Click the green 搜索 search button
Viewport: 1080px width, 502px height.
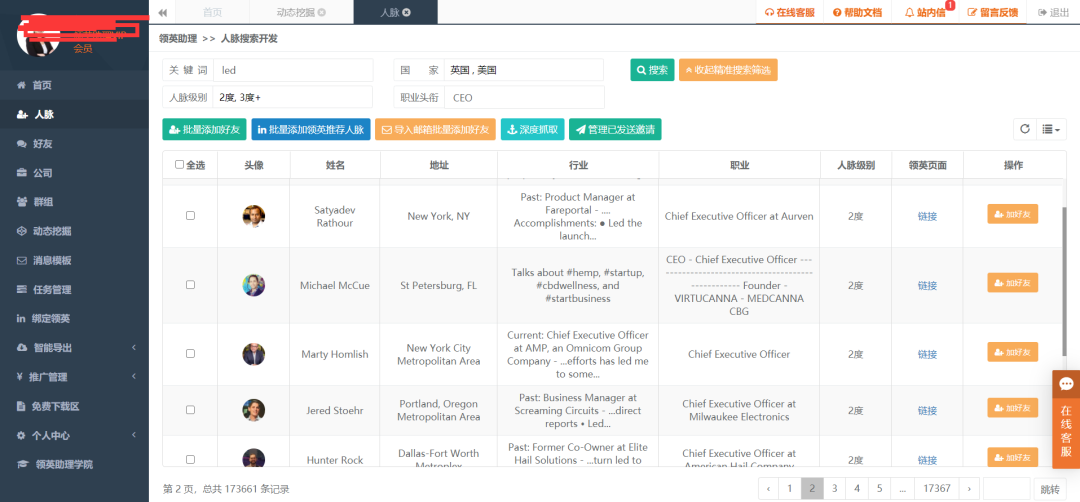pos(652,70)
